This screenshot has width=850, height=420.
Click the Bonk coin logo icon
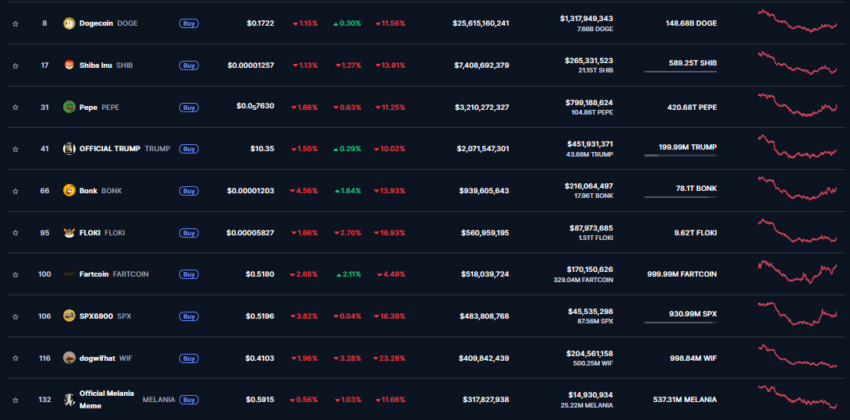click(x=69, y=190)
